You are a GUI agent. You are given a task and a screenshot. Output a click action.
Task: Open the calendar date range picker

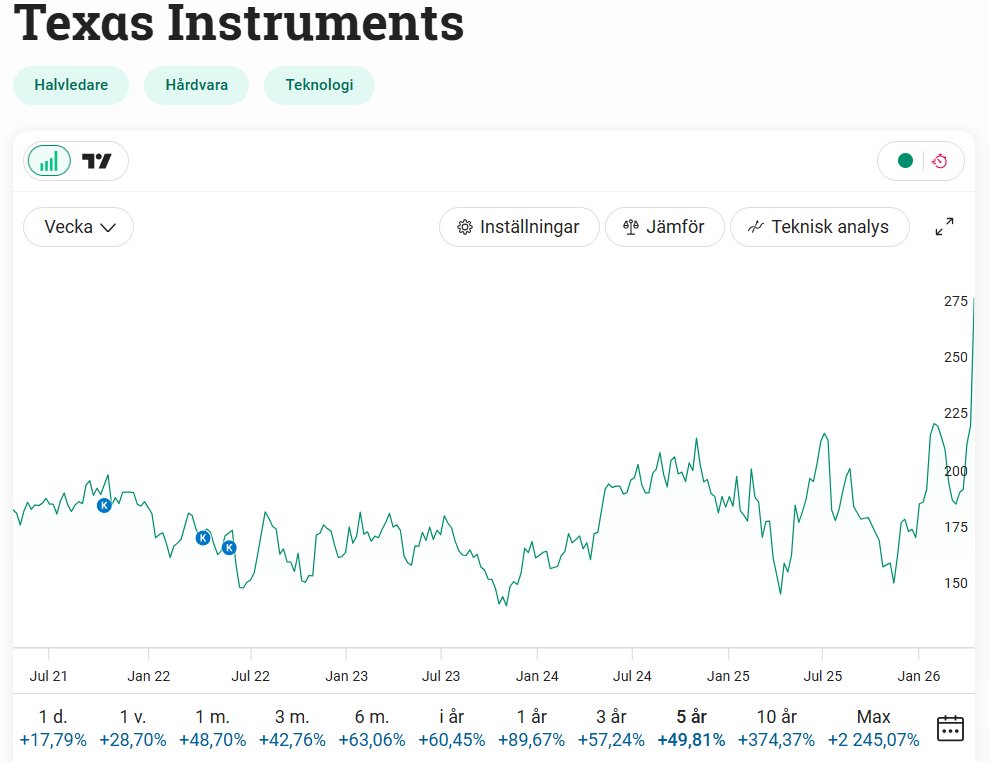(950, 729)
